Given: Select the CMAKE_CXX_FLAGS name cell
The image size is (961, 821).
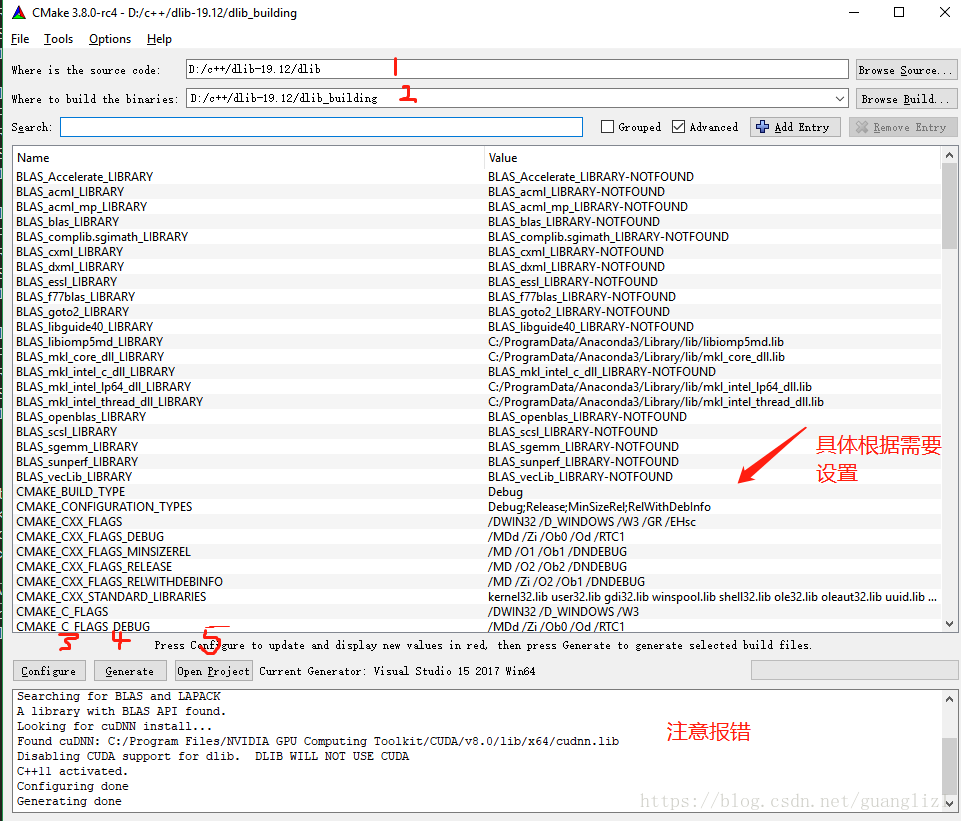Looking at the screenshot, I should [69, 522].
